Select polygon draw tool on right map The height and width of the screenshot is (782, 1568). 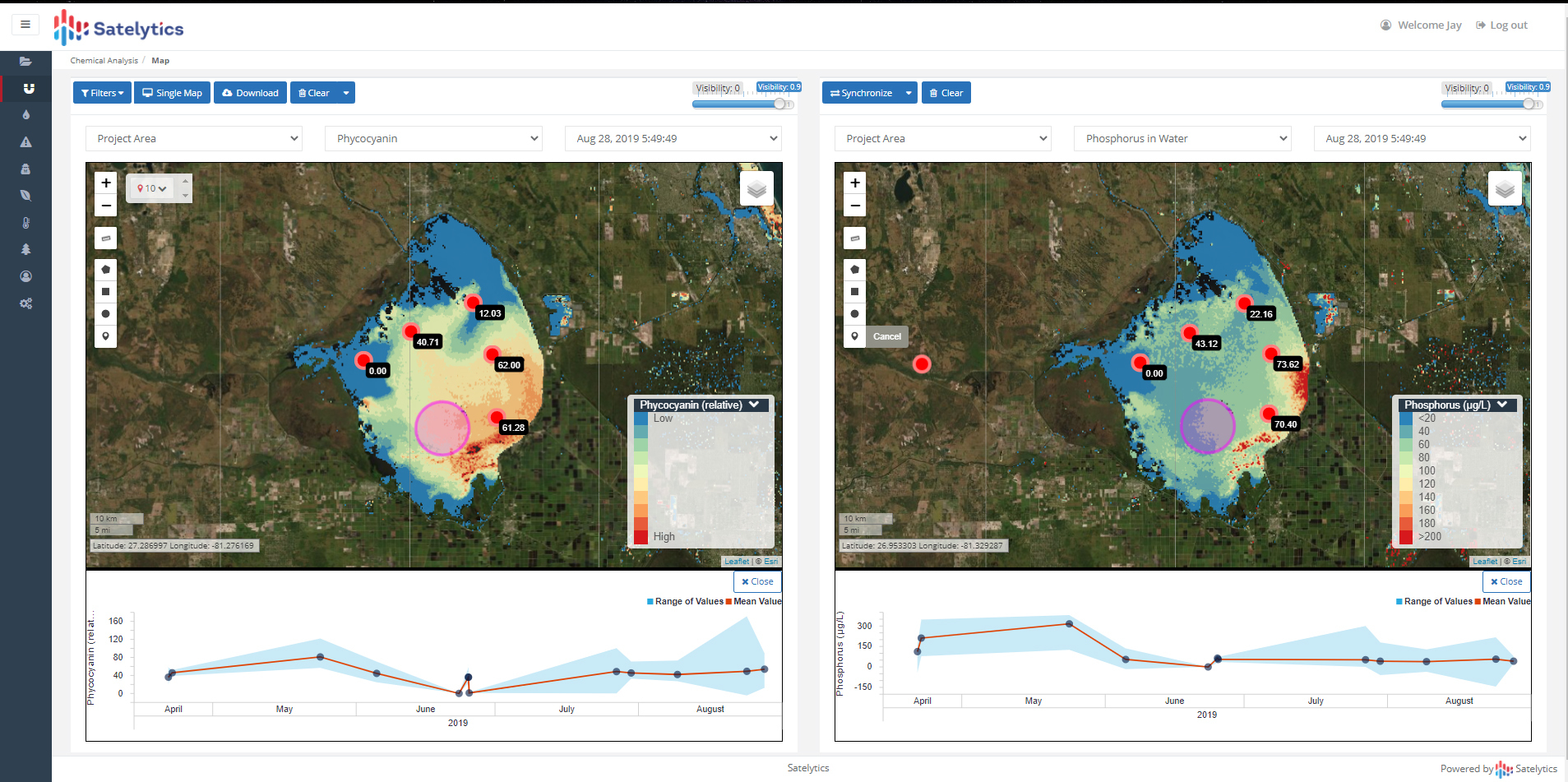[x=855, y=270]
